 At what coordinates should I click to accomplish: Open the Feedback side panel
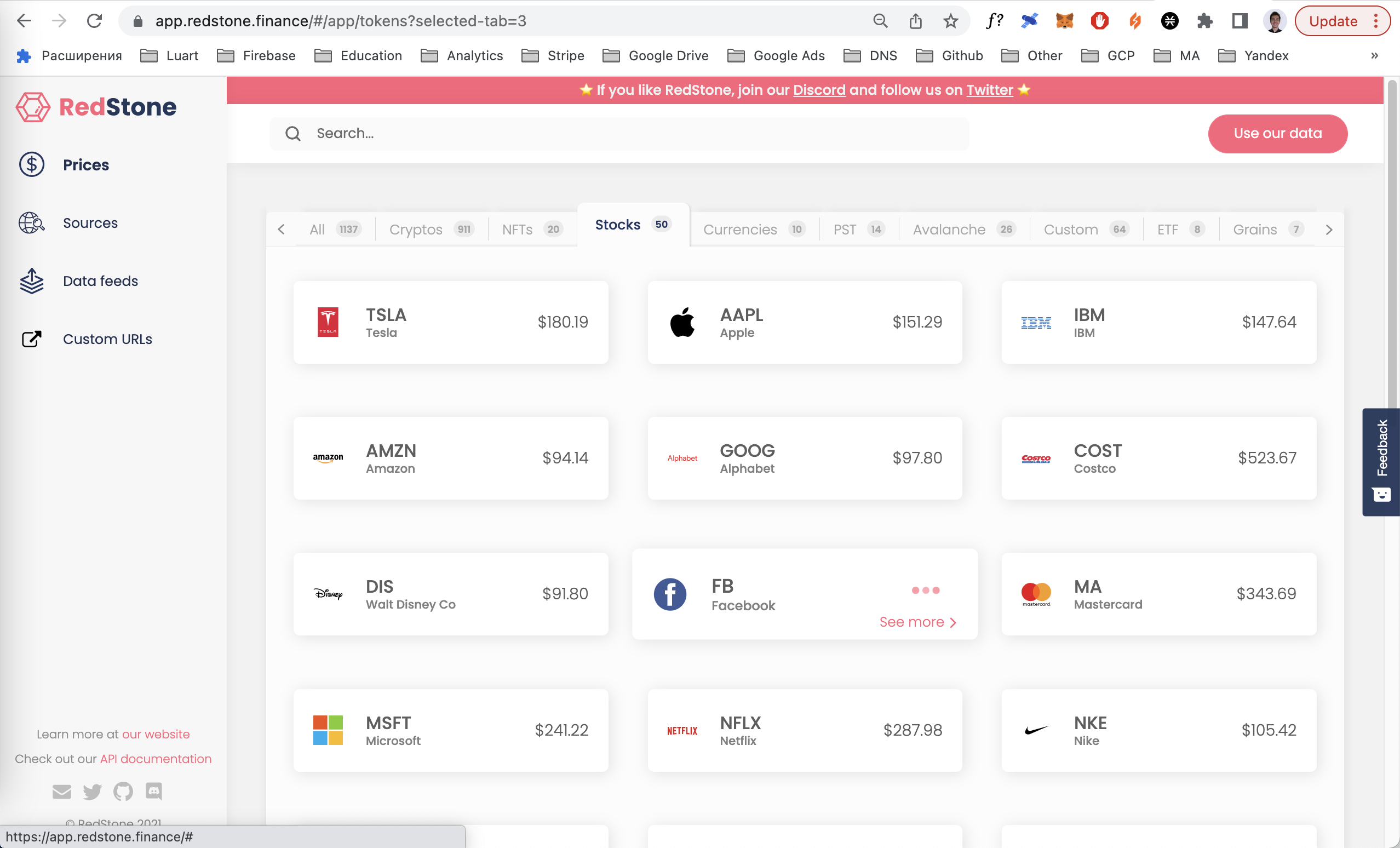[1381, 461]
